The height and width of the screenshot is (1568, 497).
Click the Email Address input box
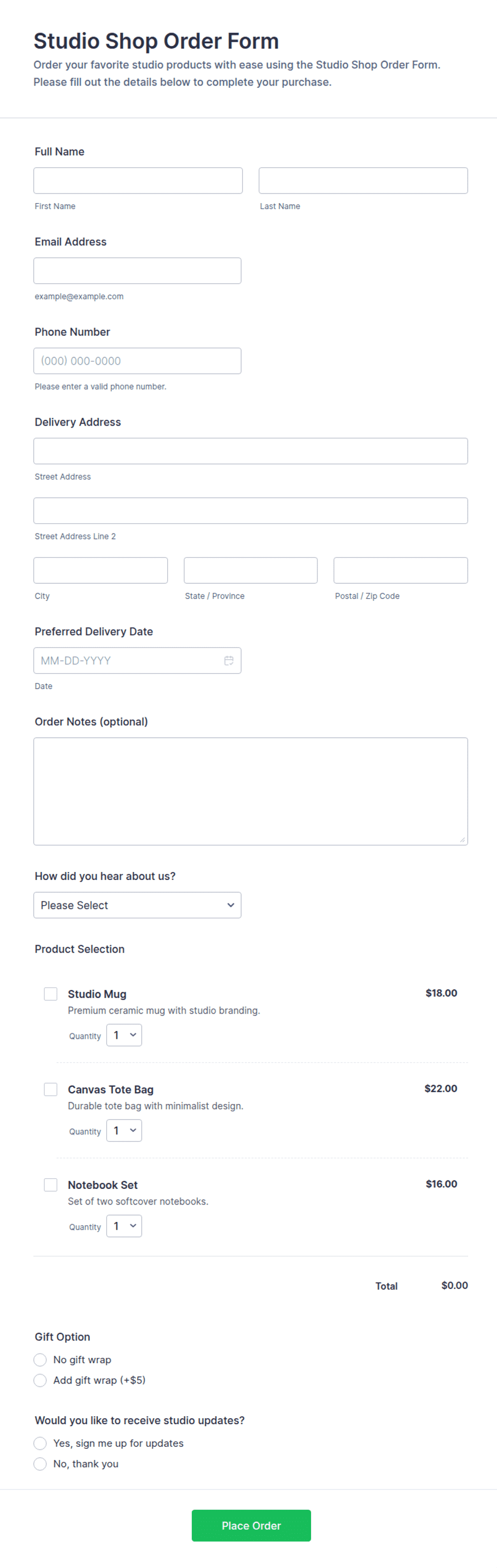(x=137, y=271)
